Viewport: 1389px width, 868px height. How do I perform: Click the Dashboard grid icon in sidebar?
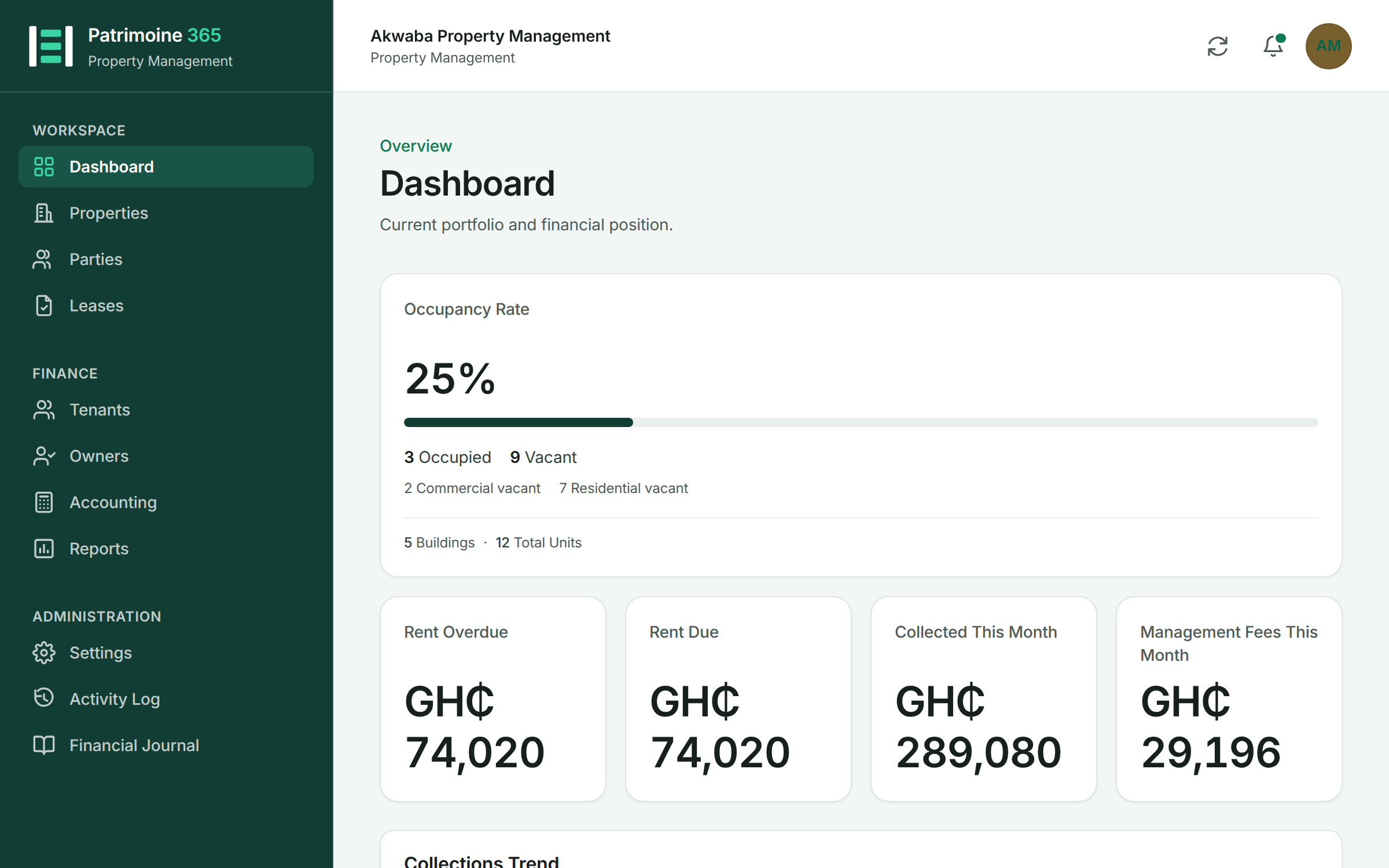pyautogui.click(x=44, y=167)
